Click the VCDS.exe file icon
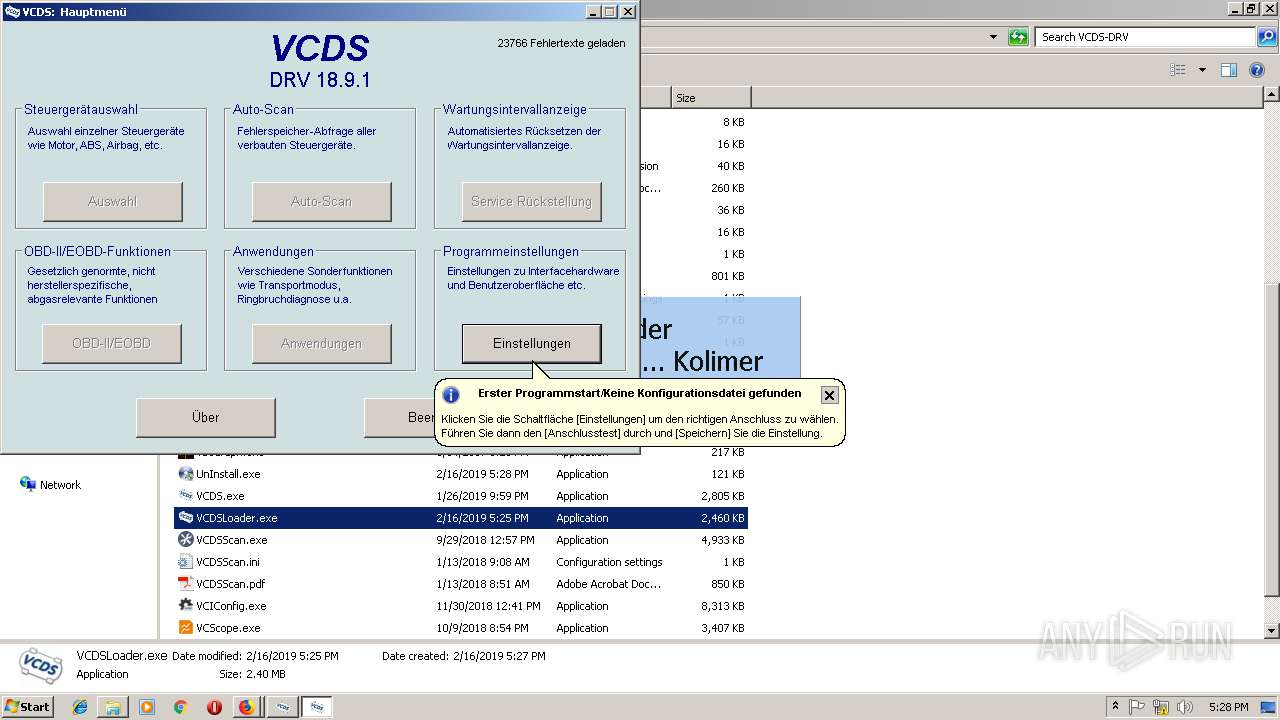Screen dimensions: 1280x720 185,496
